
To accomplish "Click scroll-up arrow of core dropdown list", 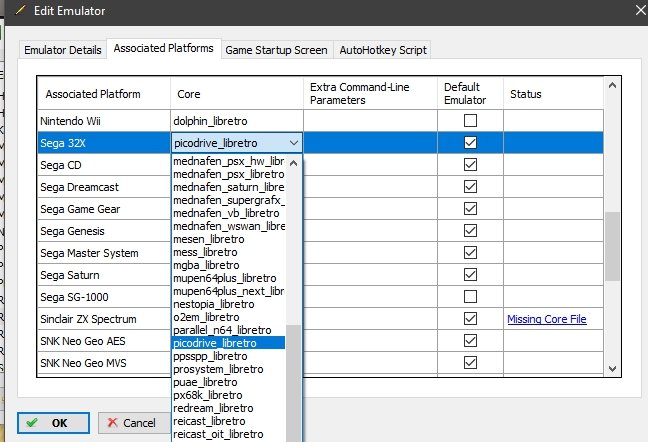I will (x=293, y=163).
